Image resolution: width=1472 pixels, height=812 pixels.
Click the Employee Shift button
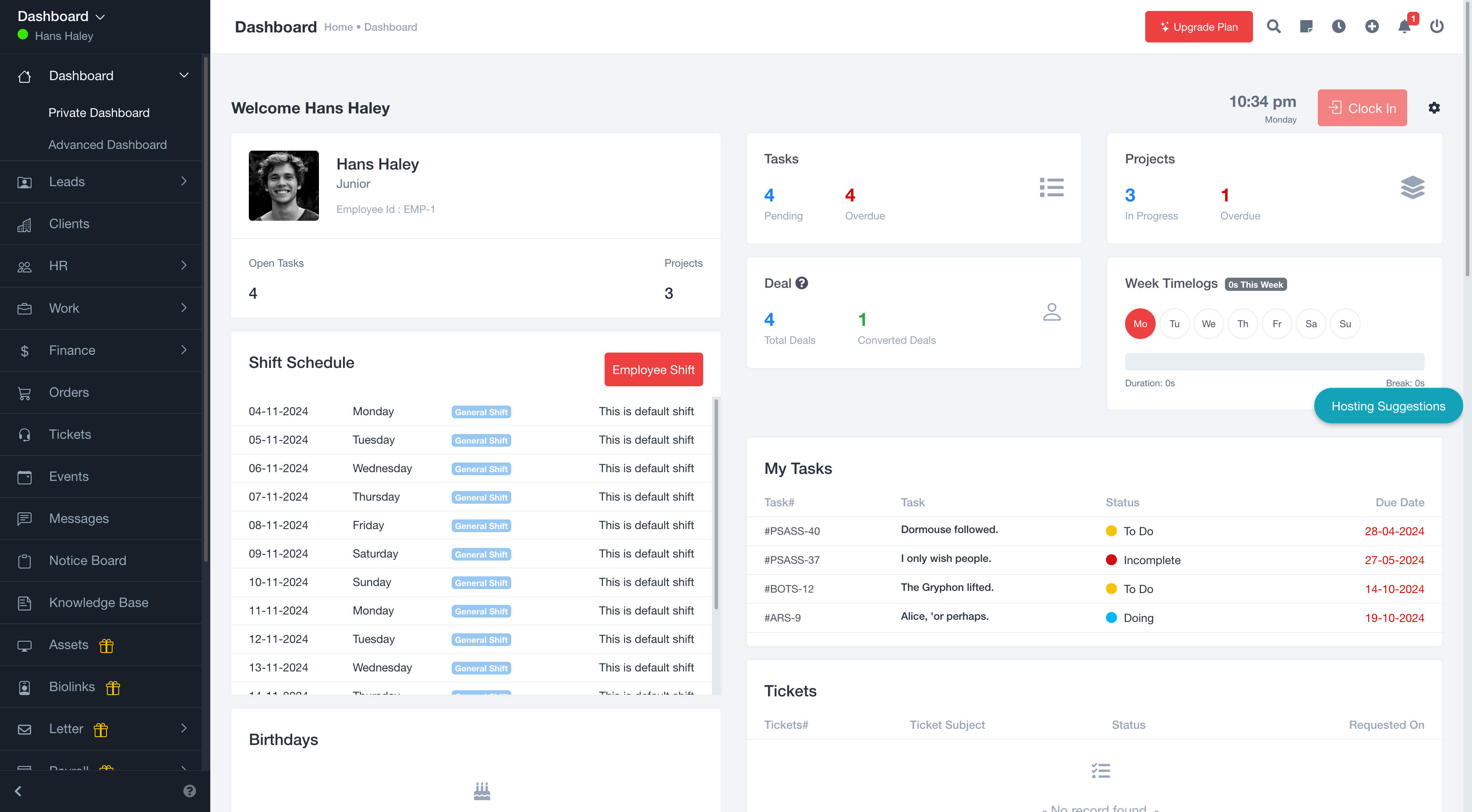[653, 370]
